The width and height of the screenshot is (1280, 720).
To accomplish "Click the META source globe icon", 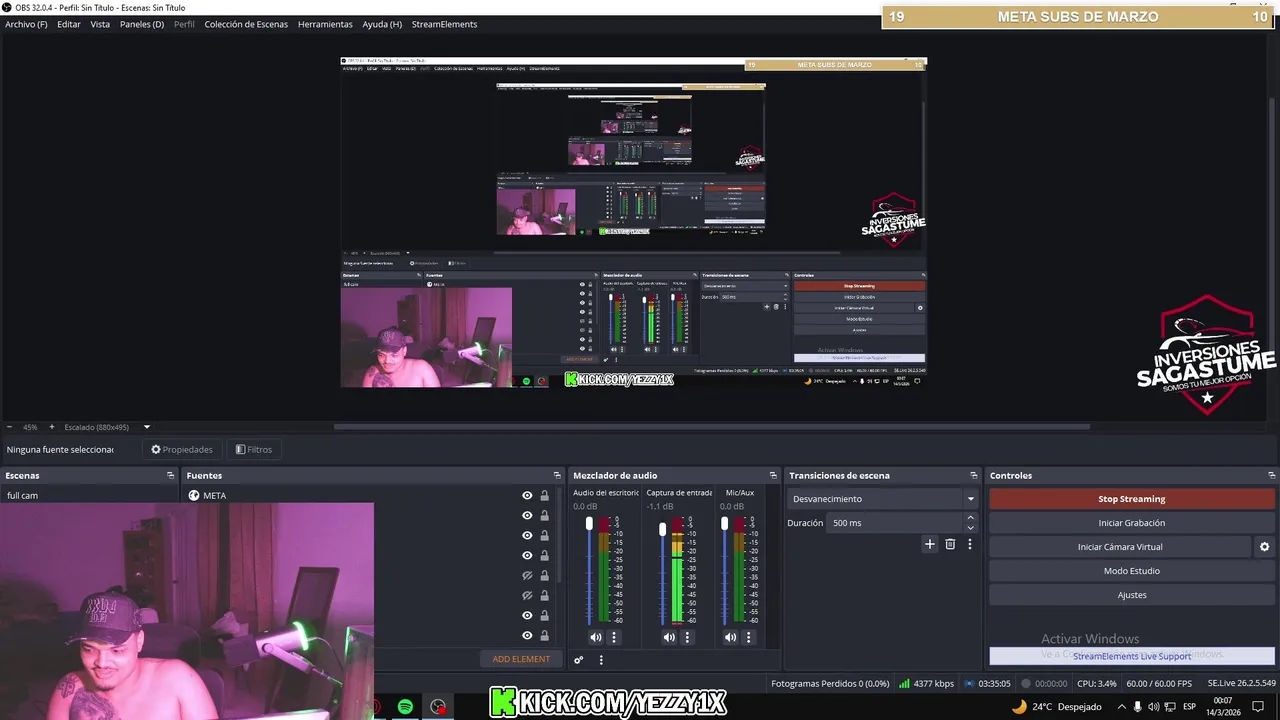I will click(x=194, y=495).
